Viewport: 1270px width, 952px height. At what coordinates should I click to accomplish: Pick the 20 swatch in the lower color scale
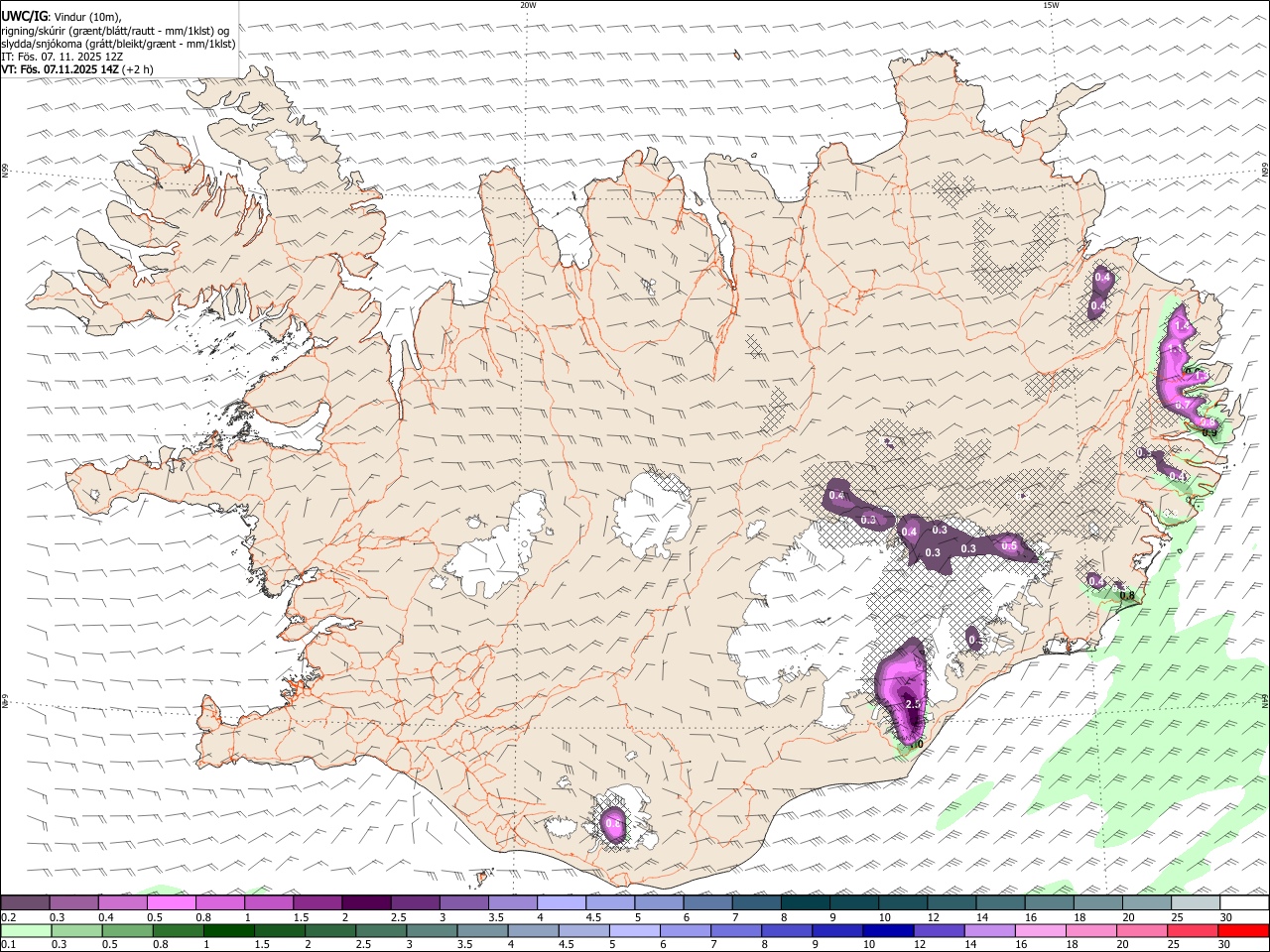pos(1141,930)
